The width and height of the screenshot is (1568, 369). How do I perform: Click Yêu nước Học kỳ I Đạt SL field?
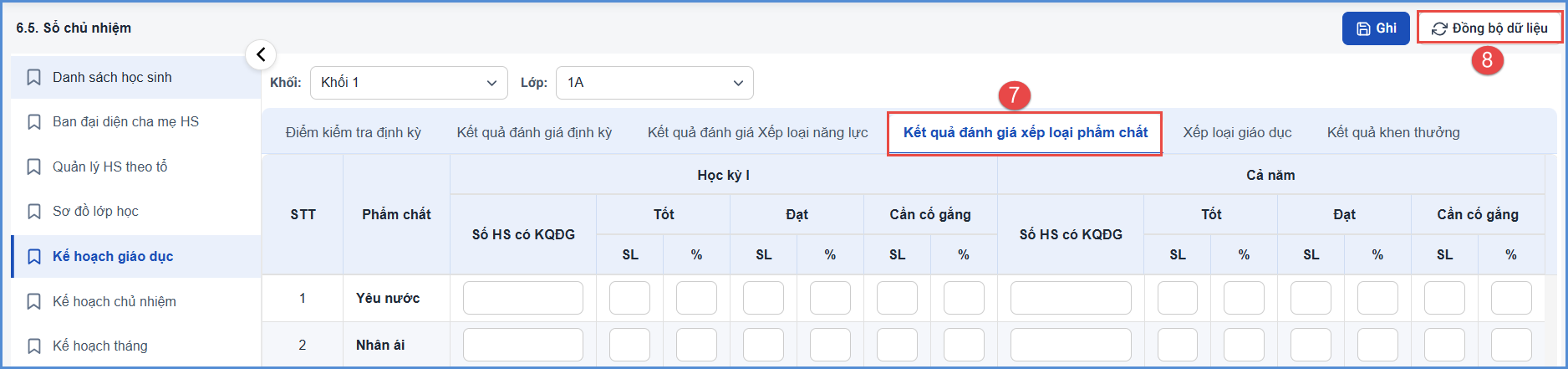point(763,298)
